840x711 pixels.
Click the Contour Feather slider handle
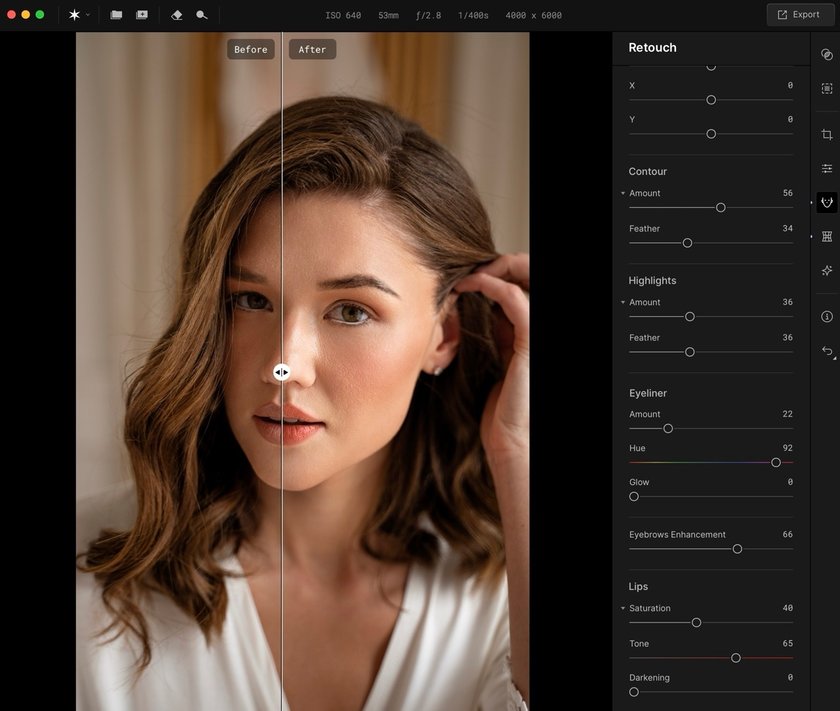pyautogui.click(x=687, y=243)
